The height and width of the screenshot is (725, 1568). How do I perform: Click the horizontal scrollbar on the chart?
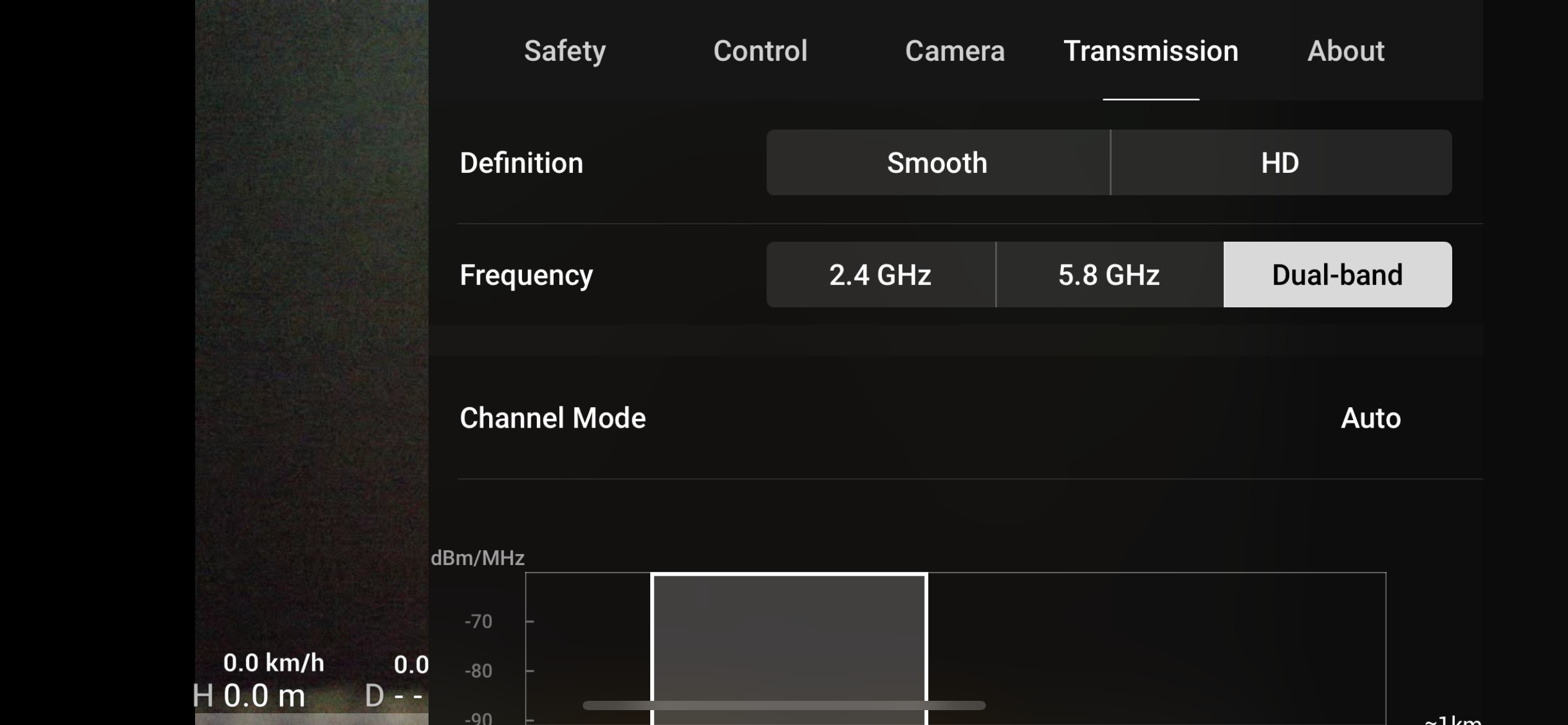[x=783, y=705]
